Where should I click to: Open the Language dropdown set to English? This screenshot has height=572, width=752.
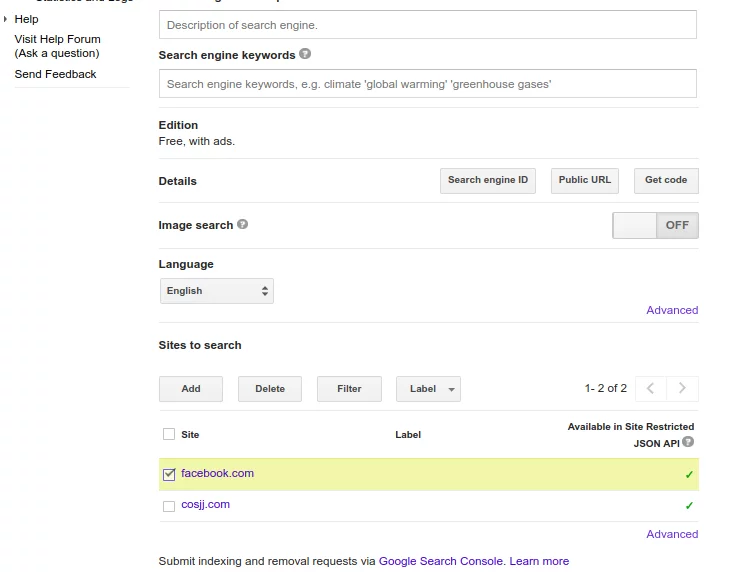tap(216, 291)
